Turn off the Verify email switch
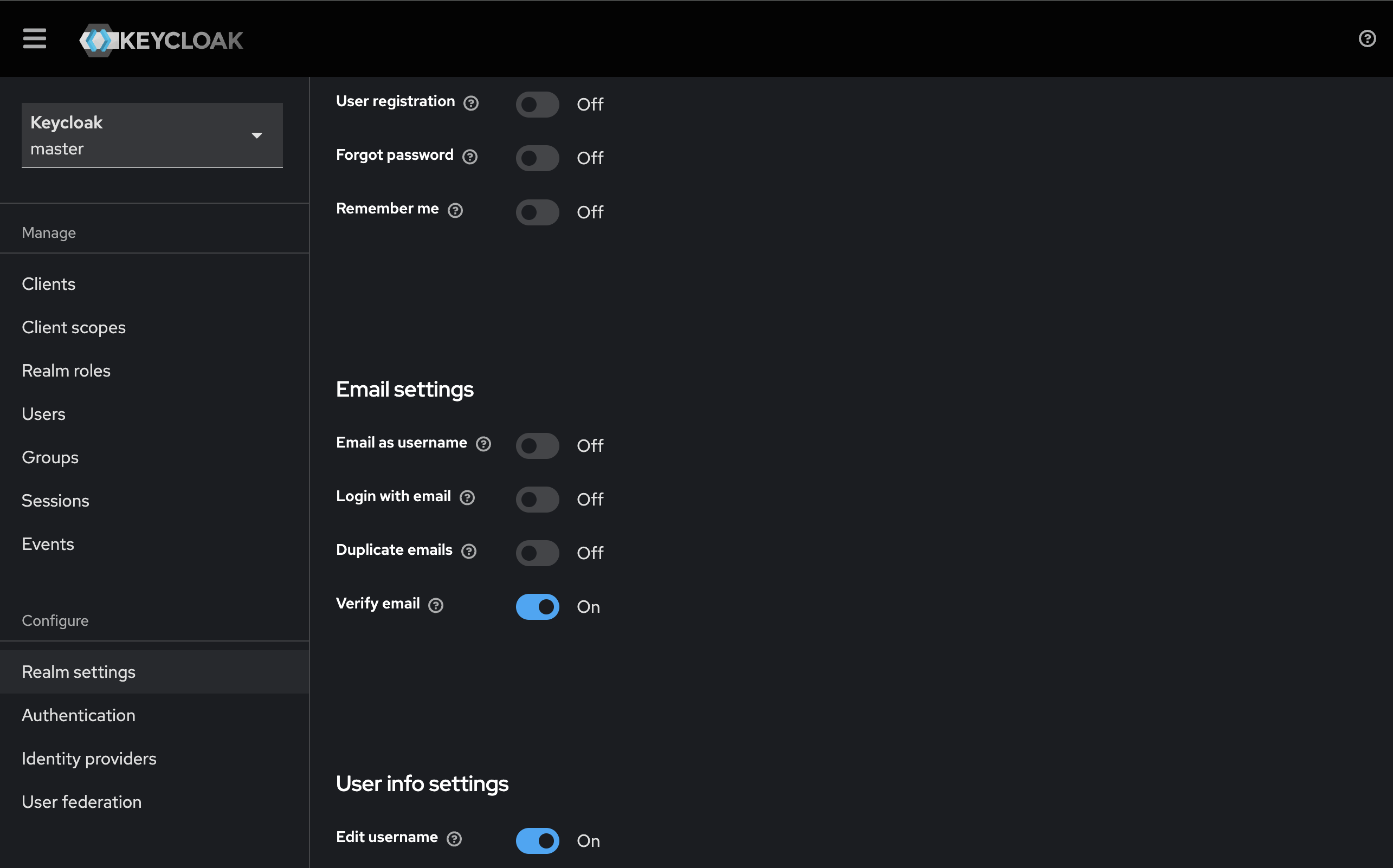1393x868 pixels. (537, 607)
